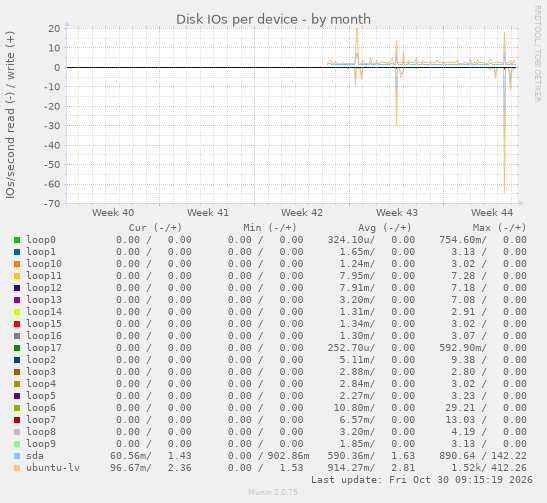Click the sda max read value 890.64

[x=457, y=456]
